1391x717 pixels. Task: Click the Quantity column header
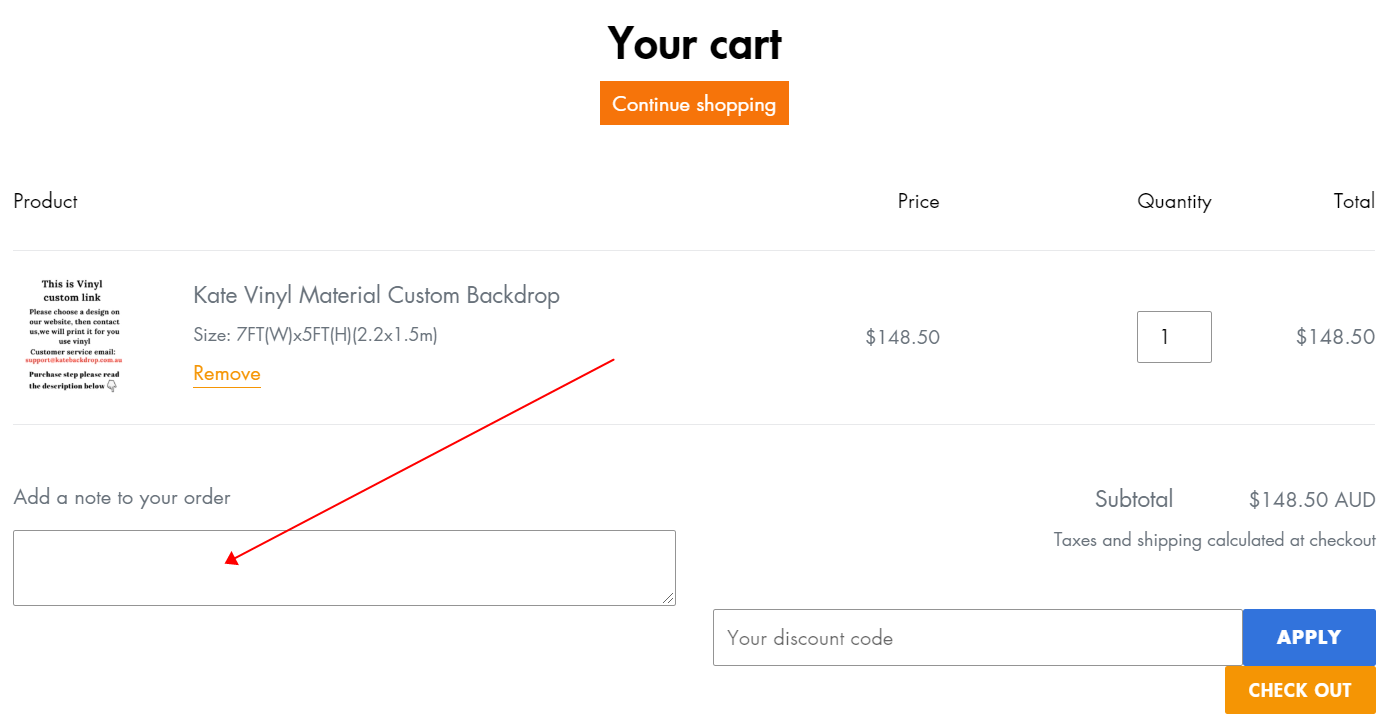click(x=1174, y=201)
